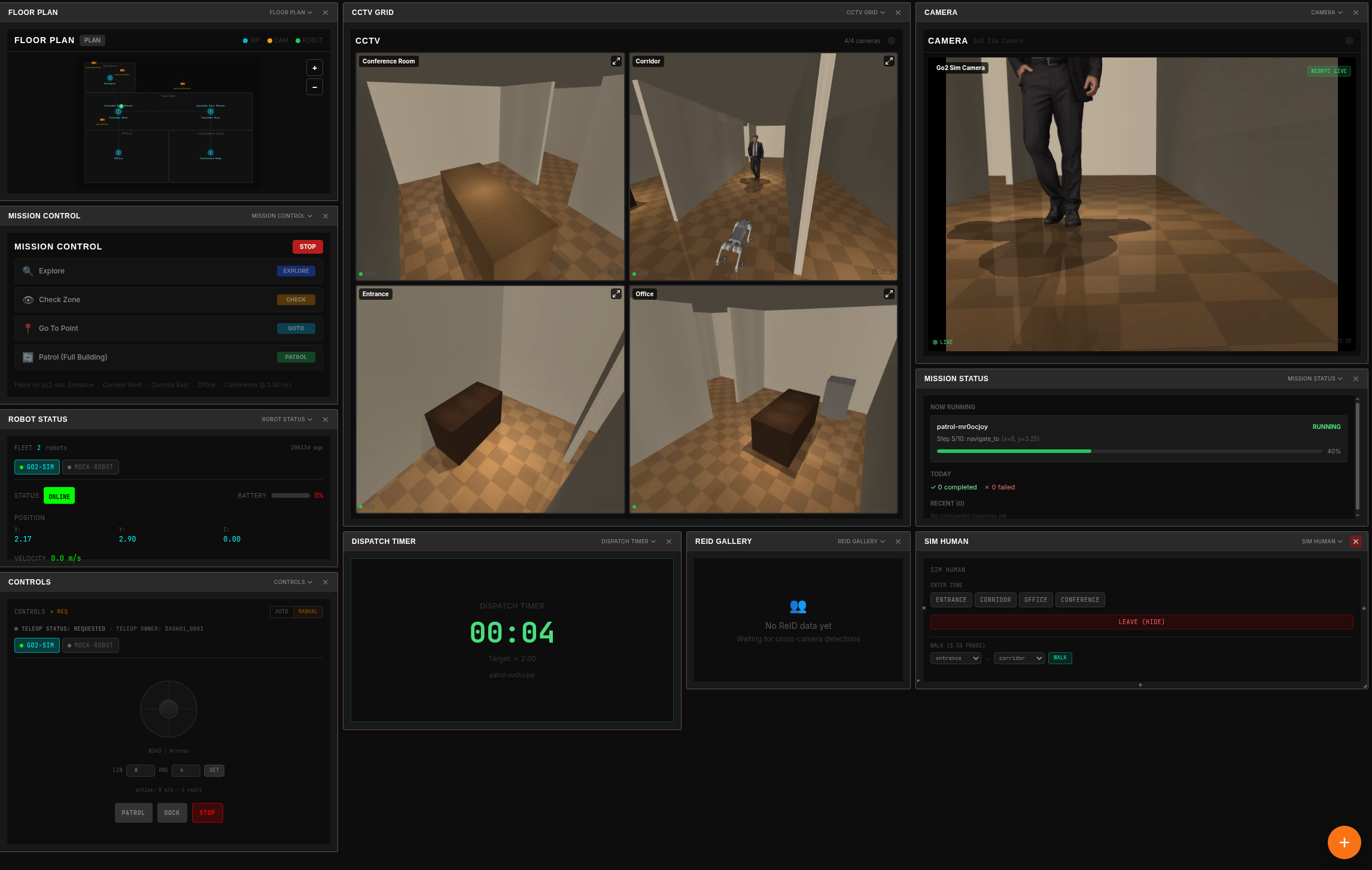
Task: Click the Go To Point pin icon
Action: 28,328
